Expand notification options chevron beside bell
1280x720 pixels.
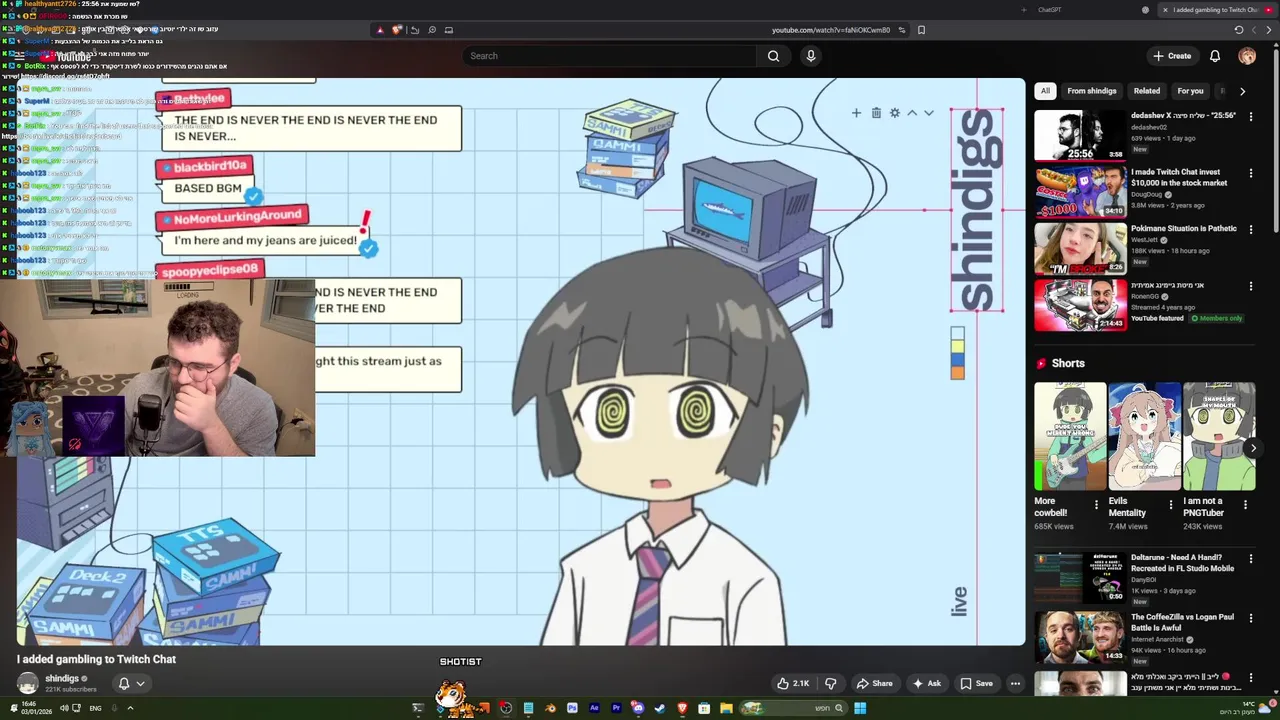pyautogui.click(x=141, y=684)
